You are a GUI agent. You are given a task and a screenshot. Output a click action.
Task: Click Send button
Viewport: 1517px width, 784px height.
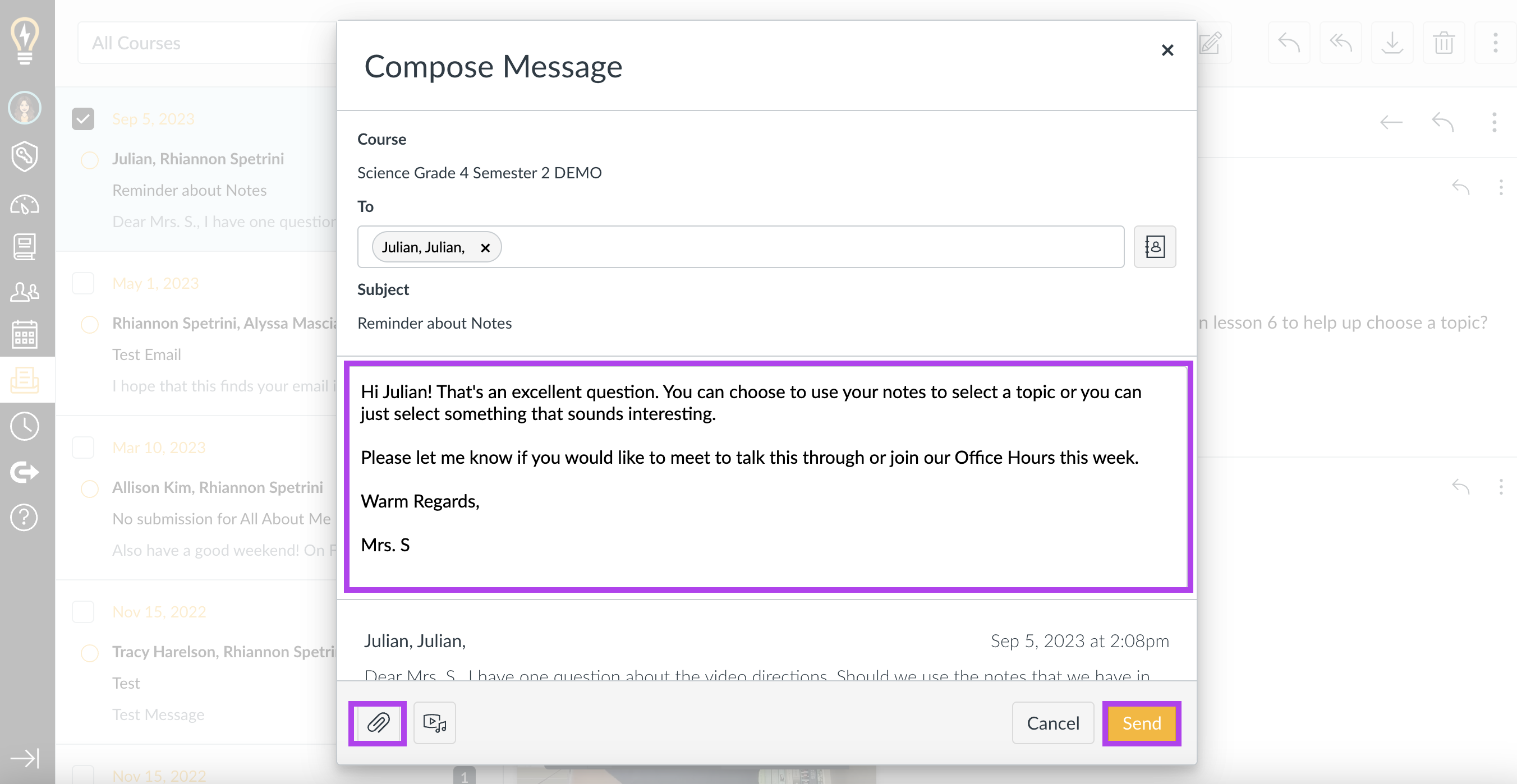(1141, 723)
